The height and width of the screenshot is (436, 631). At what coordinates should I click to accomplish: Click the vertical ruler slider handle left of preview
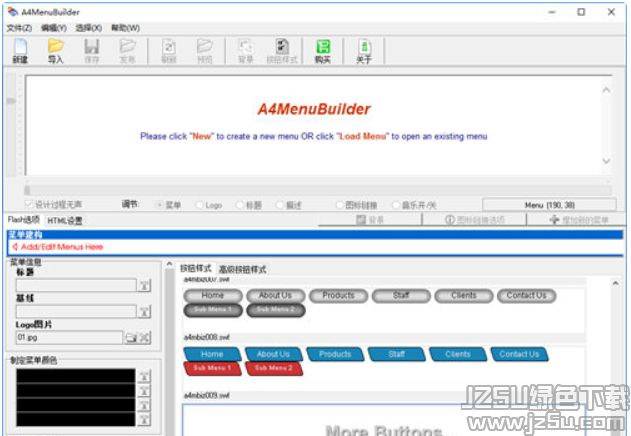[x=11, y=101]
